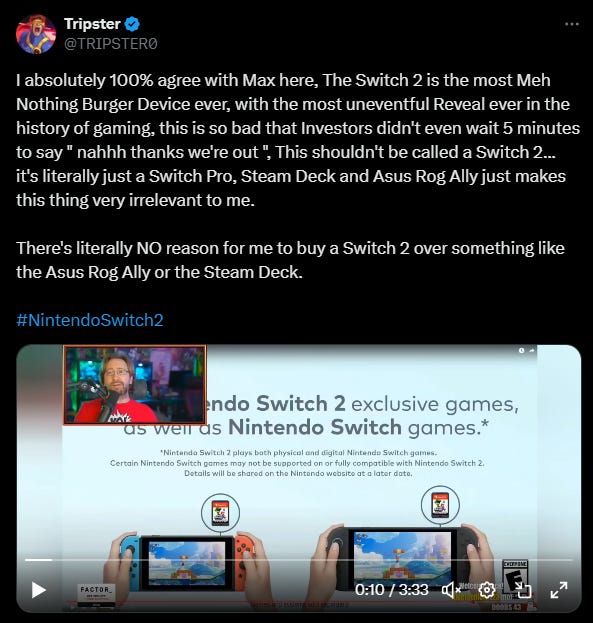Click the Tripster display name
The image size is (593, 623).
tap(92, 24)
